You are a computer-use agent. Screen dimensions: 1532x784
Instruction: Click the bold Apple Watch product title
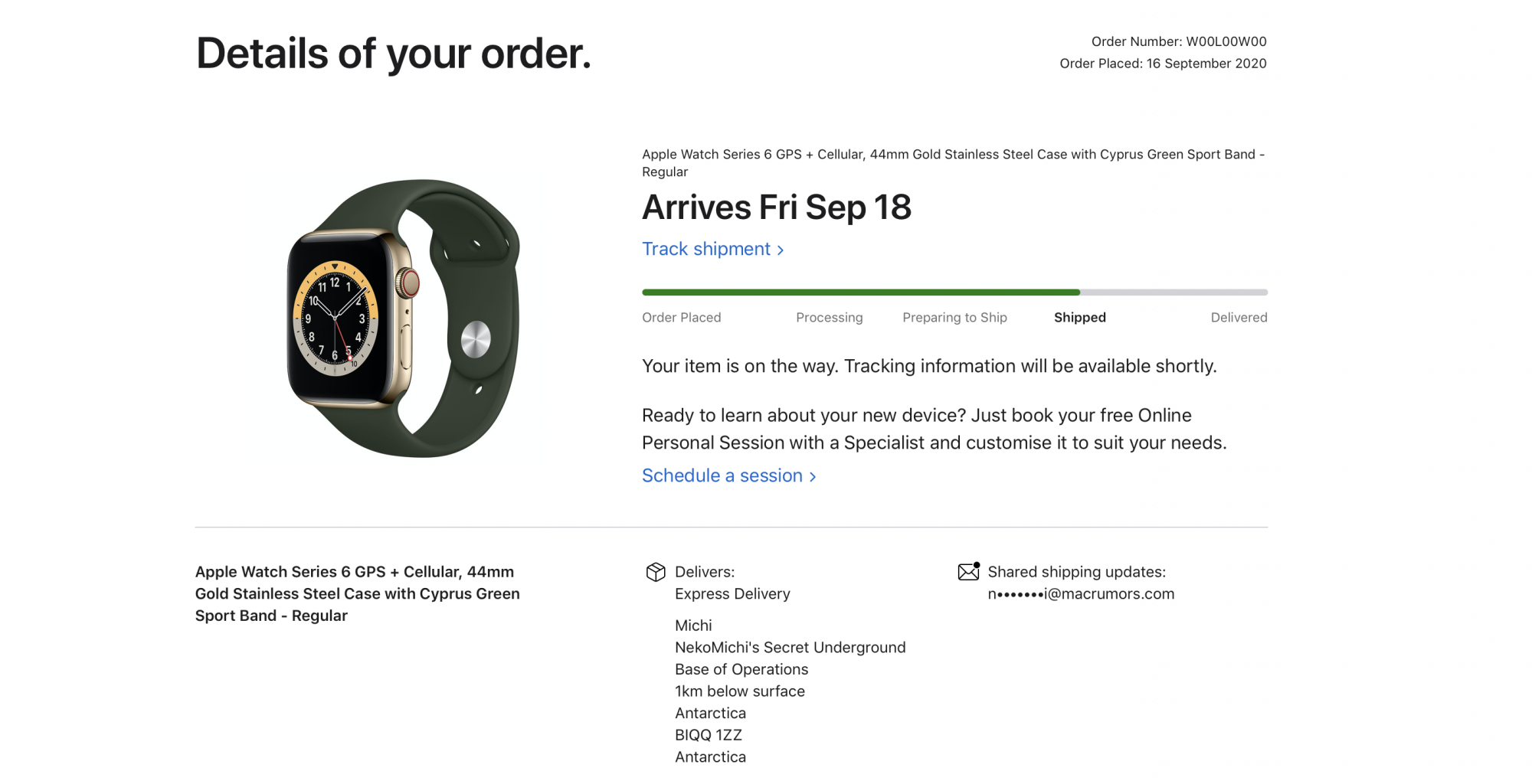click(x=358, y=594)
